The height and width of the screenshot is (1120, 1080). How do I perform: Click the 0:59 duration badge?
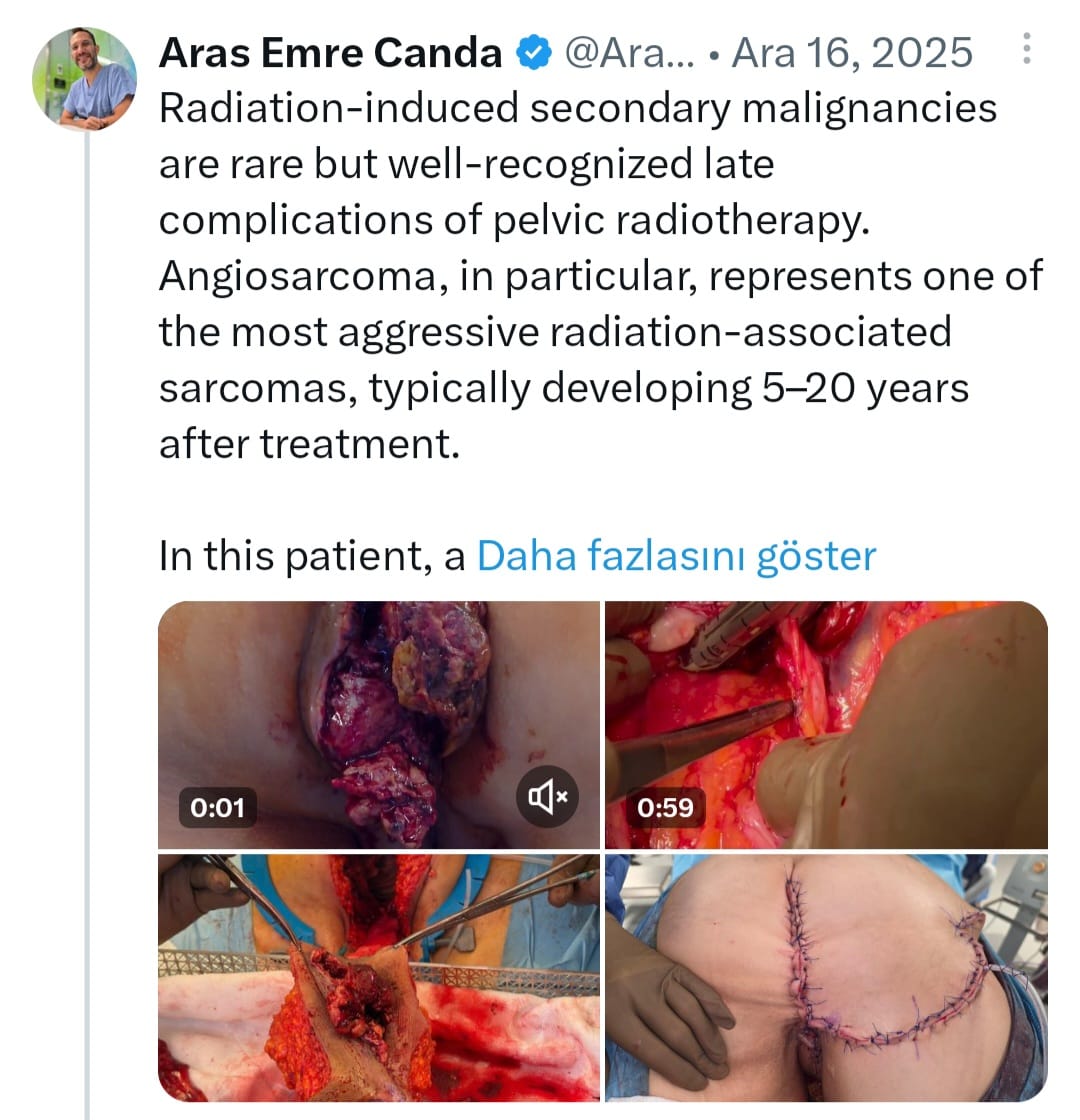coord(665,808)
